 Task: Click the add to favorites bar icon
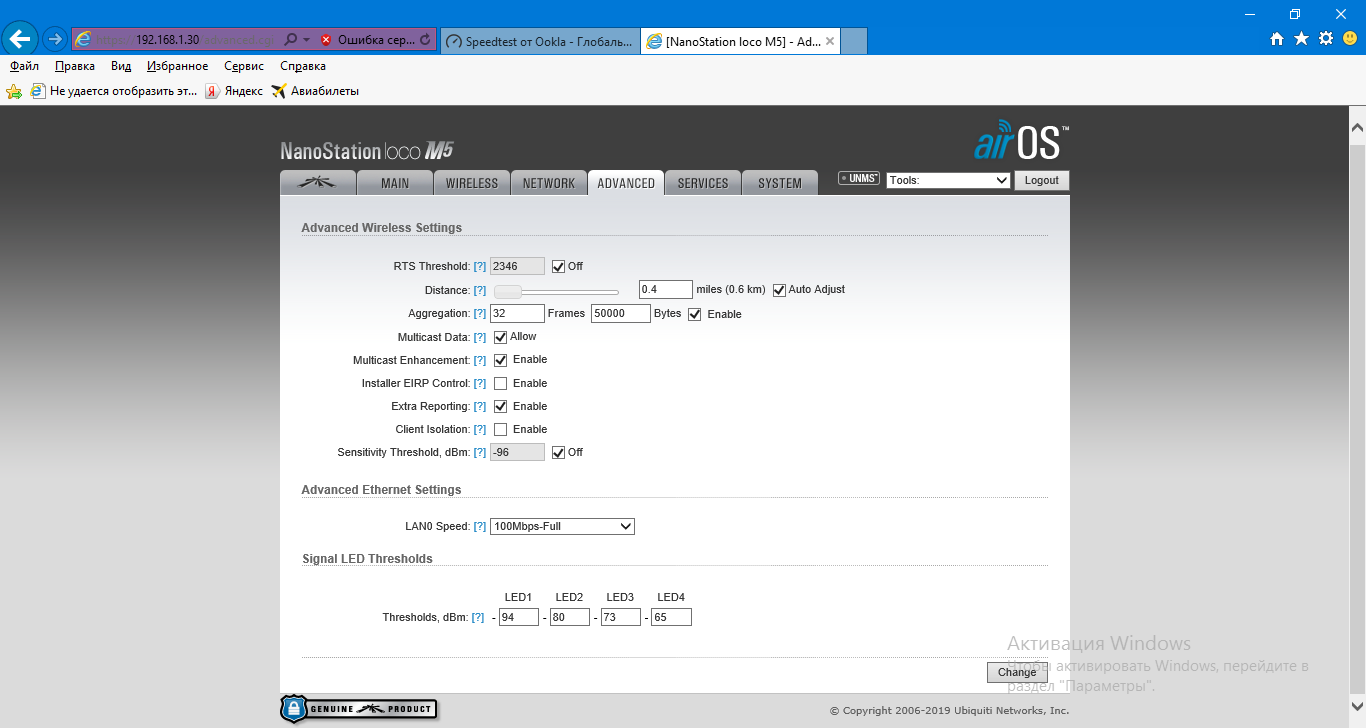(14, 91)
